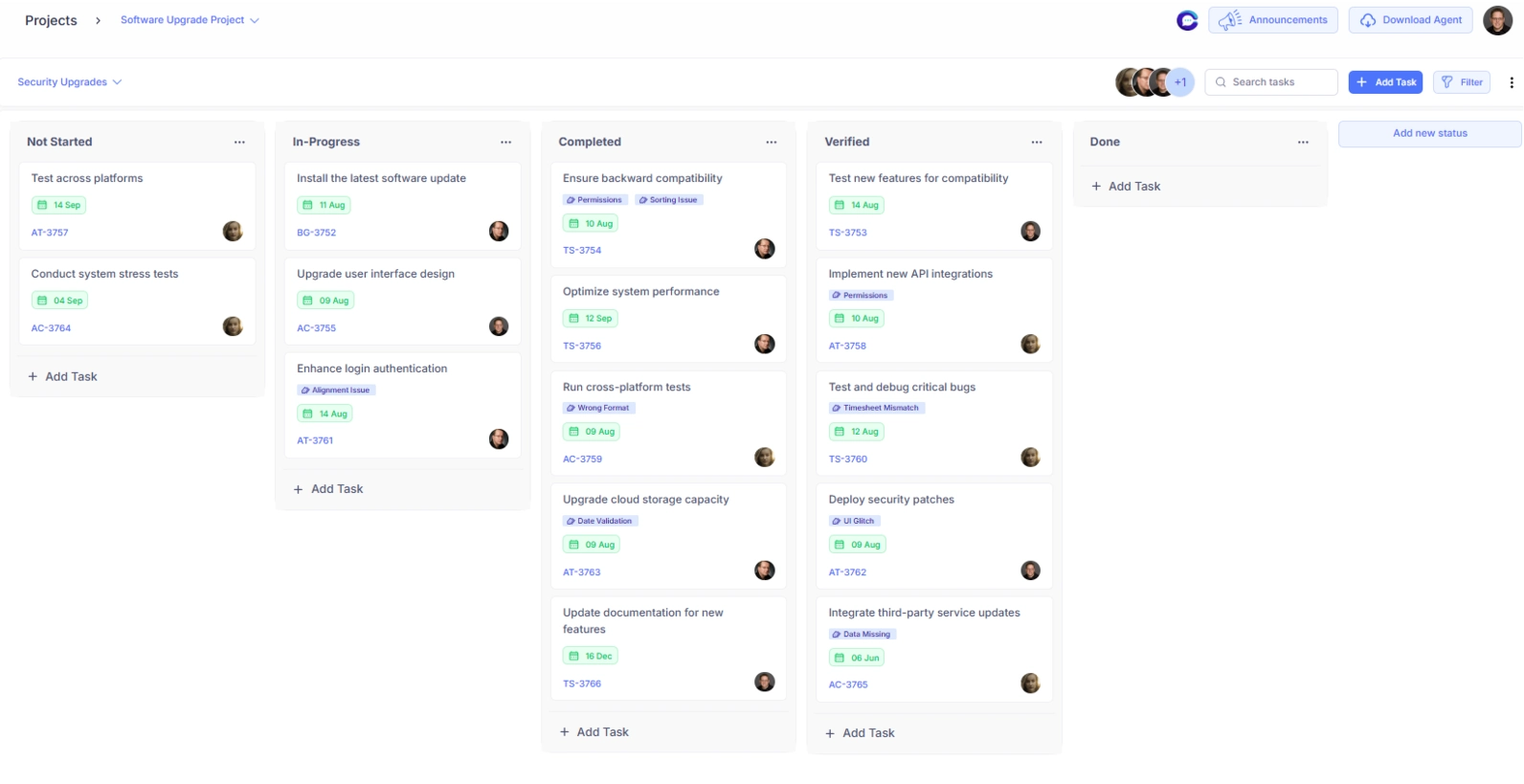This screenshot has width=1524, height=784.
Task: Click the round app logo icon near Announcements
Action: point(1187,20)
